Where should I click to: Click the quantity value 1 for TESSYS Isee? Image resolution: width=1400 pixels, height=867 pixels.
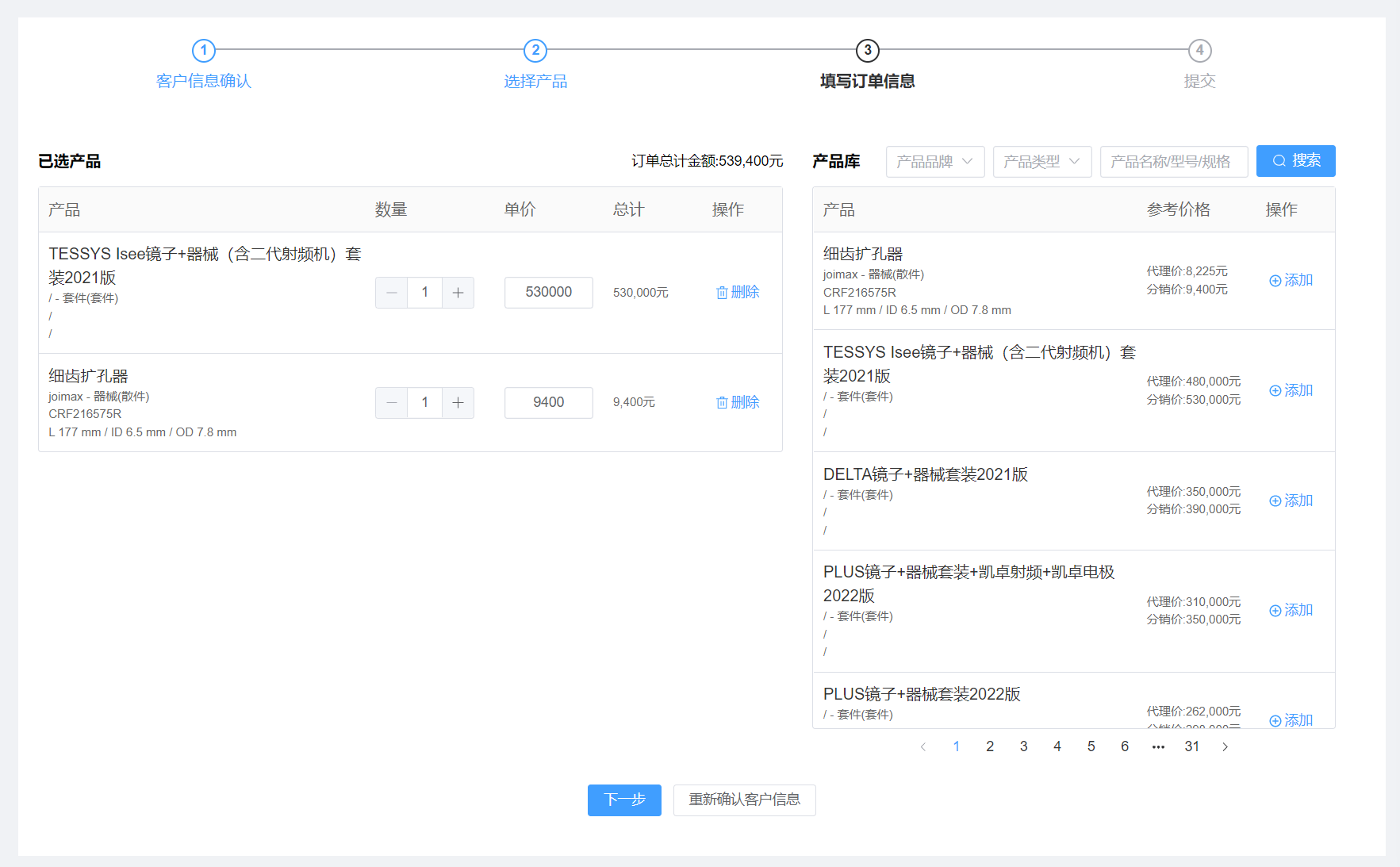click(425, 293)
